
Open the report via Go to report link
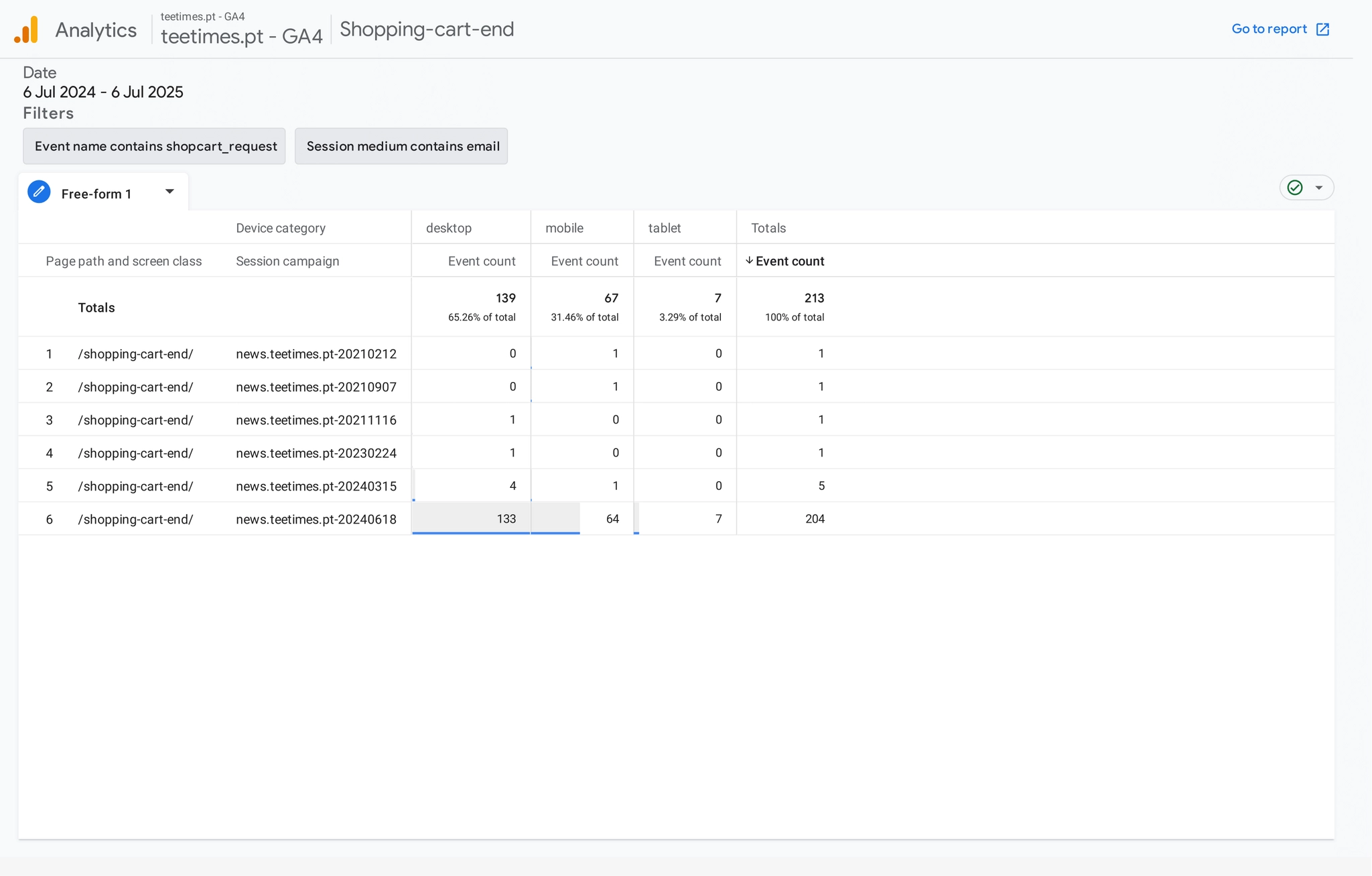pos(1268,28)
